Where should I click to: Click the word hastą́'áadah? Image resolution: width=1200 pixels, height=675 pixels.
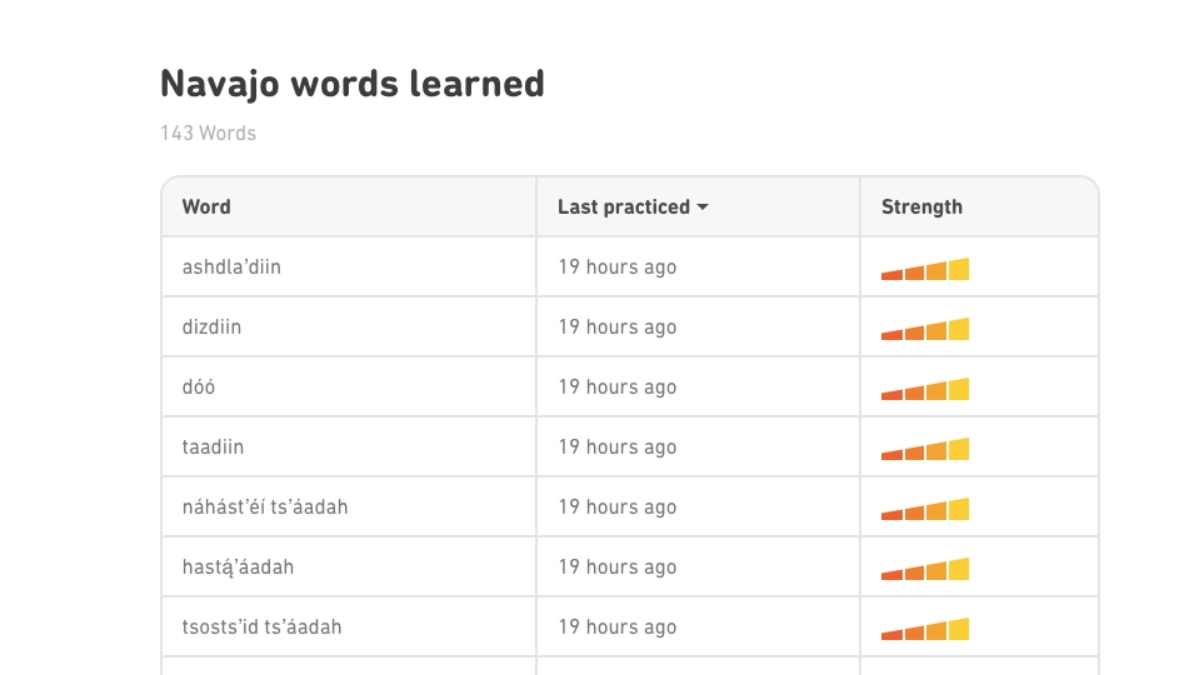click(237, 567)
